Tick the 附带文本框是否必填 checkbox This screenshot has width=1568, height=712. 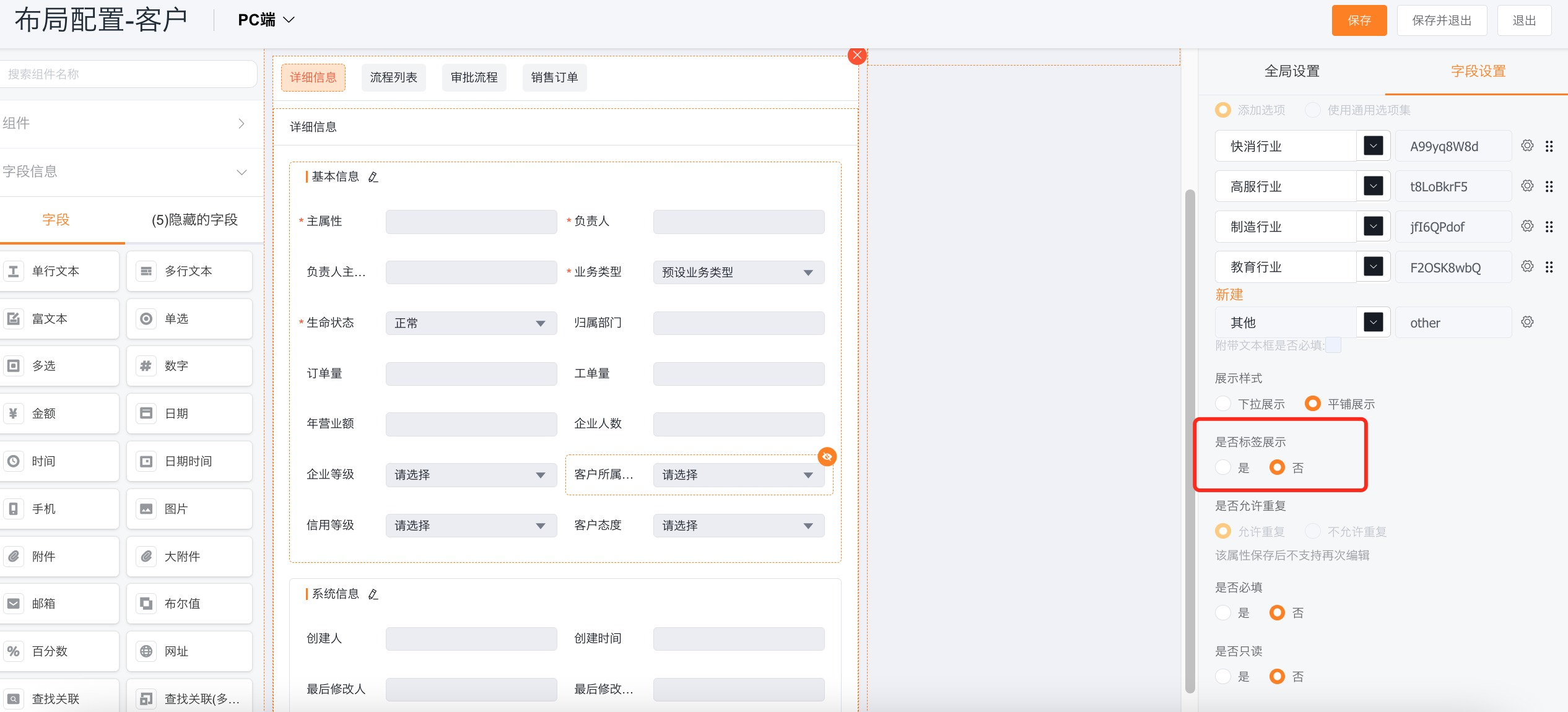1333,345
